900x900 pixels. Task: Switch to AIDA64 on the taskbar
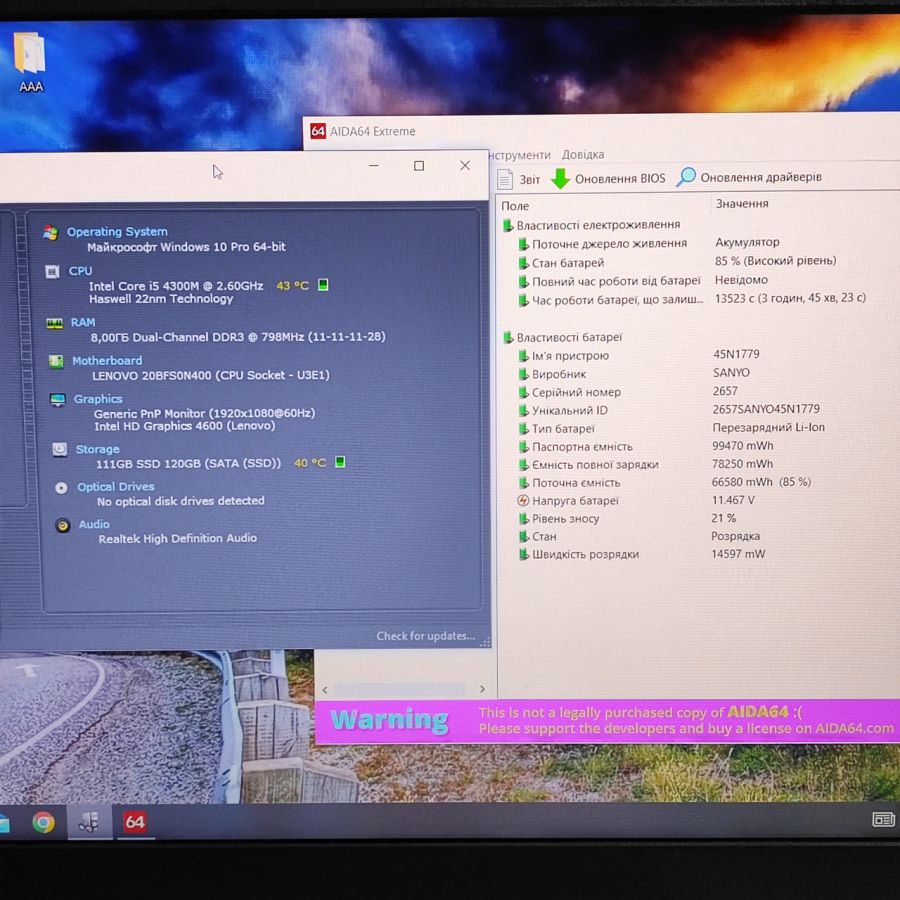point(135,822)
